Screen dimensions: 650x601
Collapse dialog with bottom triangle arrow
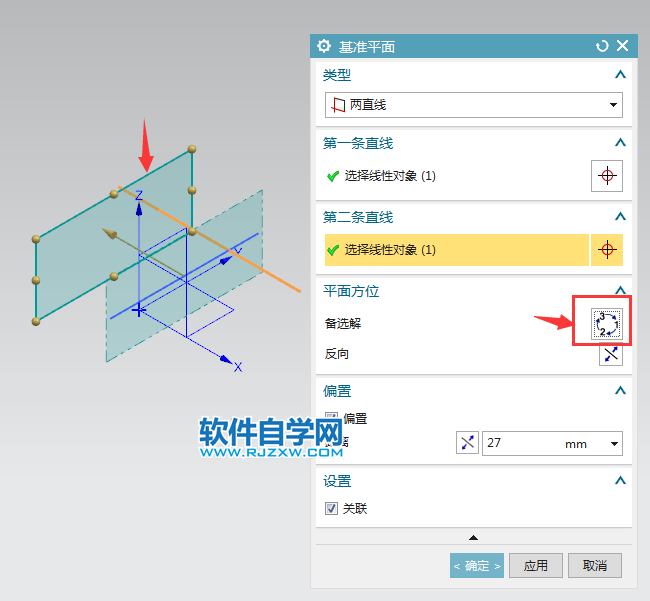[473, 538]
